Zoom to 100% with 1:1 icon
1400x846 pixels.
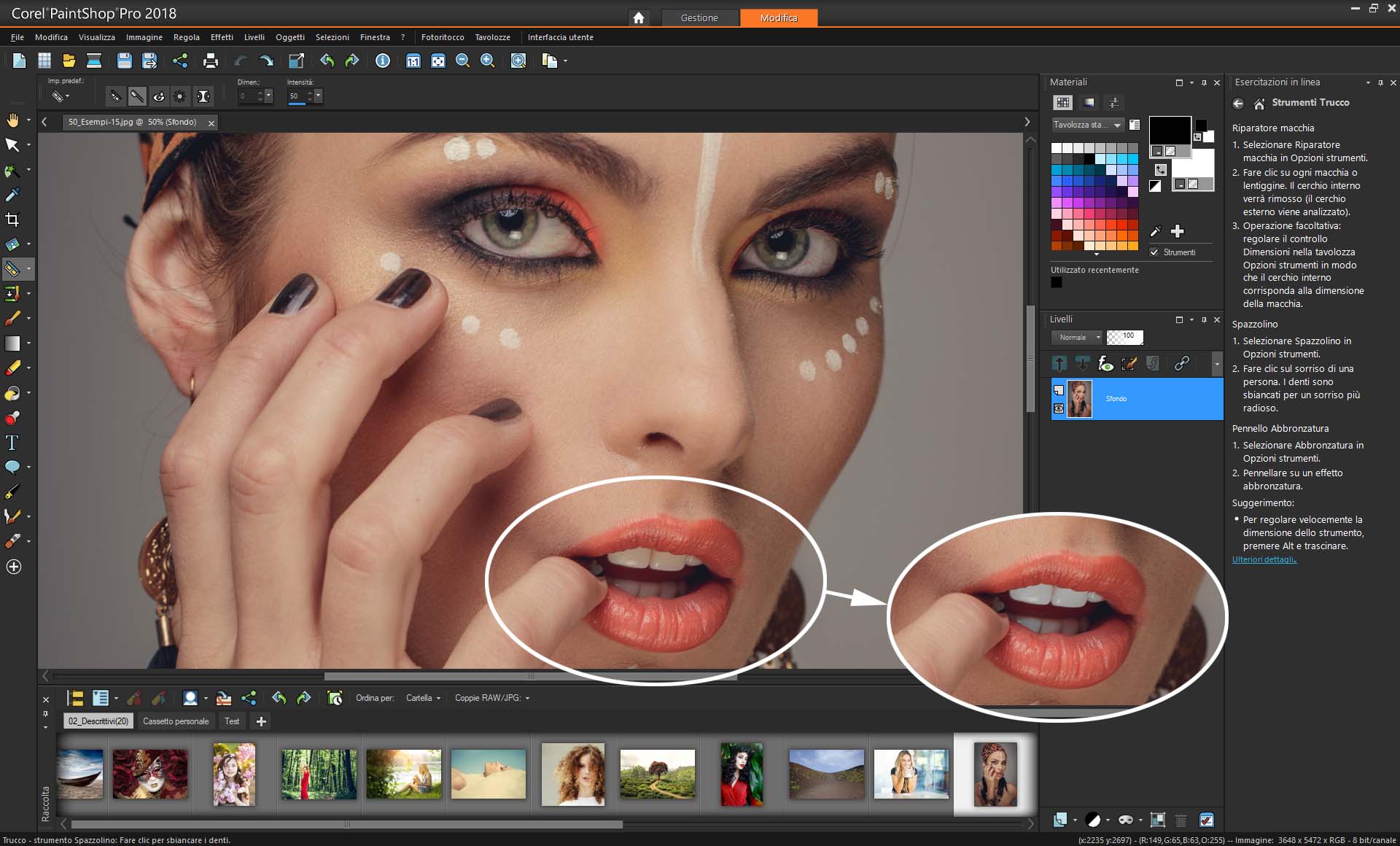pos(413,61)
